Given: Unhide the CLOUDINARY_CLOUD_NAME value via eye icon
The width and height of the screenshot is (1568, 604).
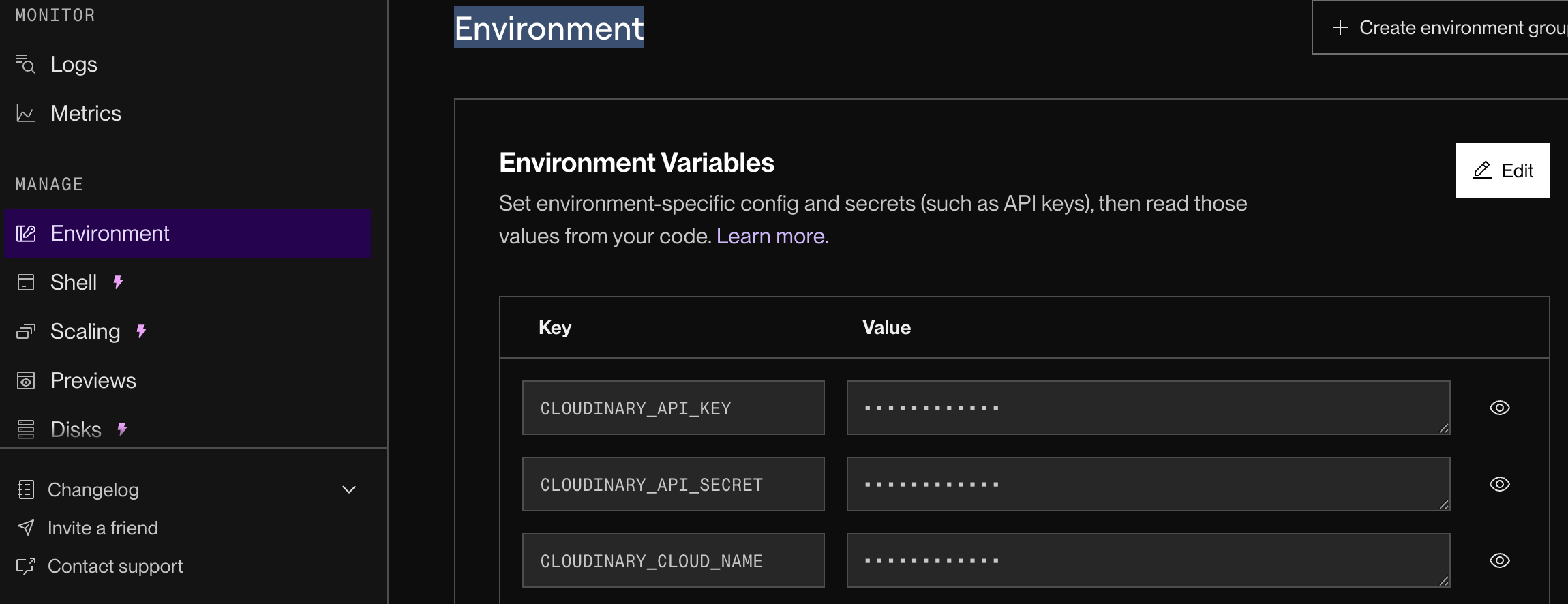Looking at the screenshot, I should click(1499, 560).
